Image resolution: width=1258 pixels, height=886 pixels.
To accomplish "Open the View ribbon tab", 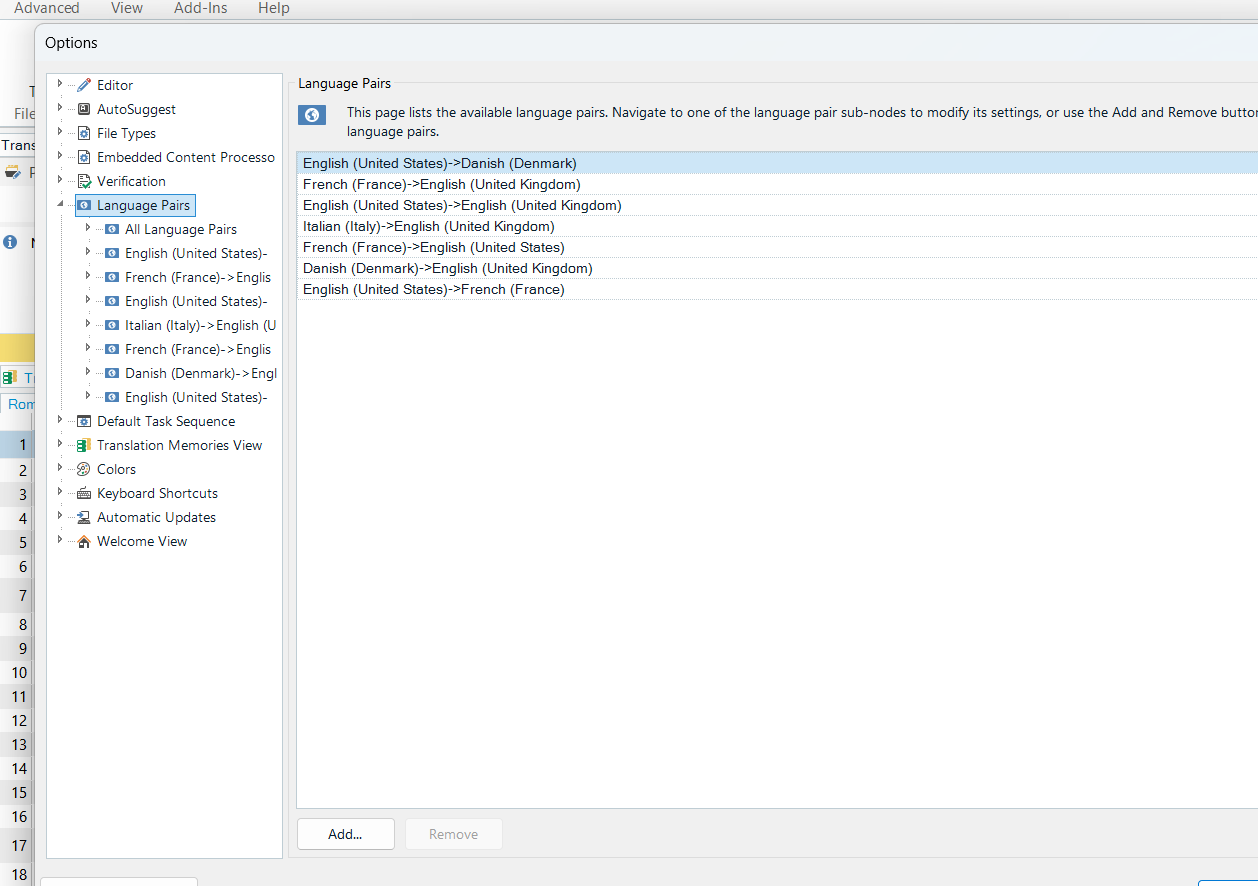I will pyautogui.click(x=127, y=8).
